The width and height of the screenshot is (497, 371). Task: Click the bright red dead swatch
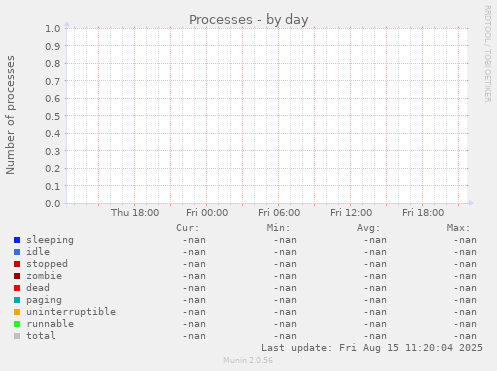tap(17, 288)
